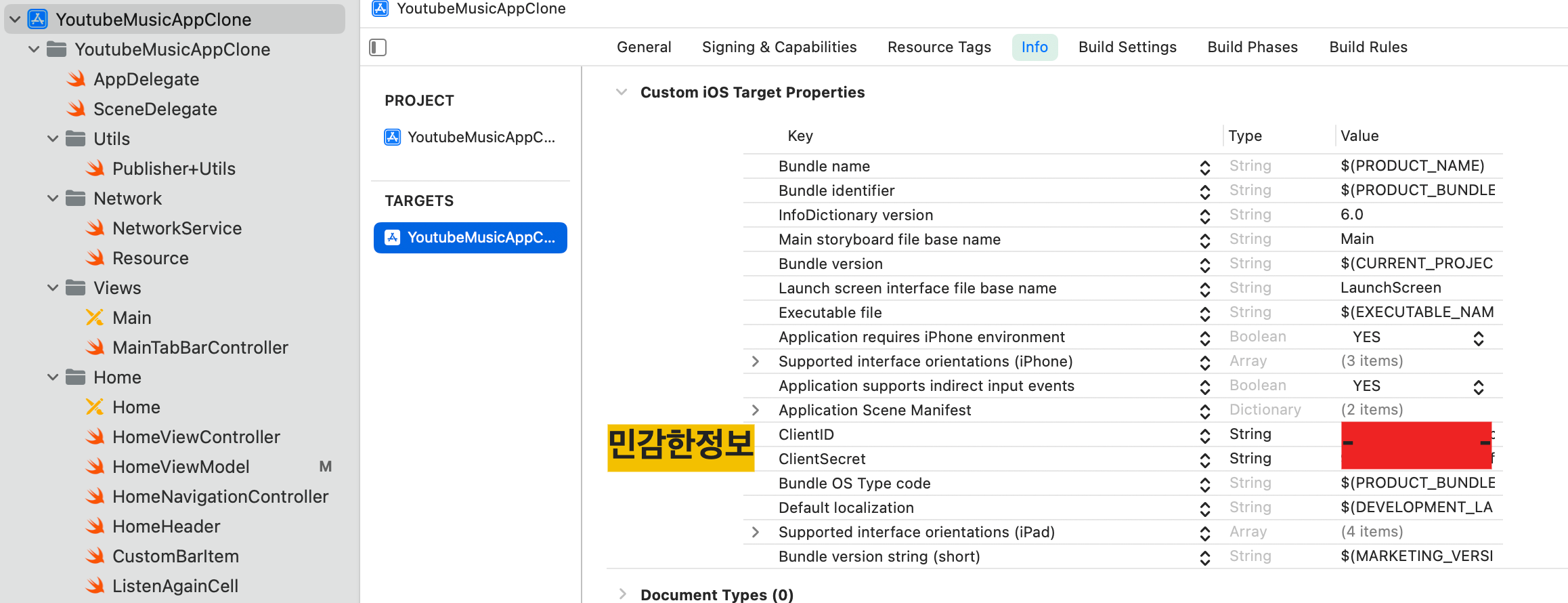
Task: Click key stepper for Executable file row
Action: 1205,314
